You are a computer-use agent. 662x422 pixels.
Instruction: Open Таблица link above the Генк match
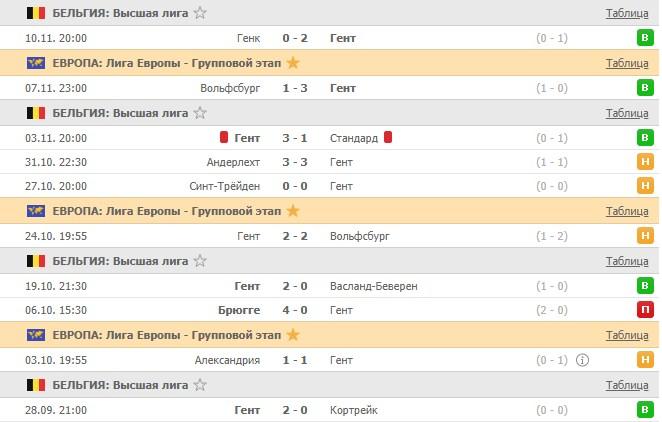[x=627, y=13]
